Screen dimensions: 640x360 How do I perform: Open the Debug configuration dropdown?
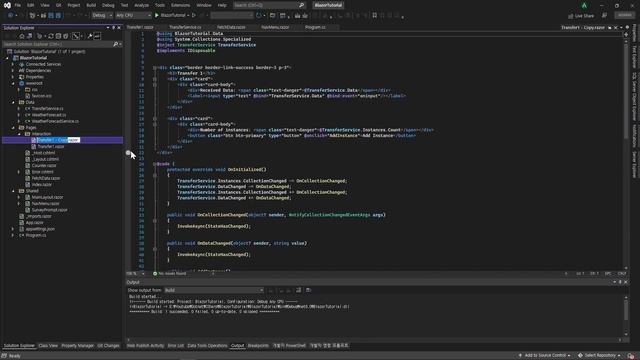(102, 16)
